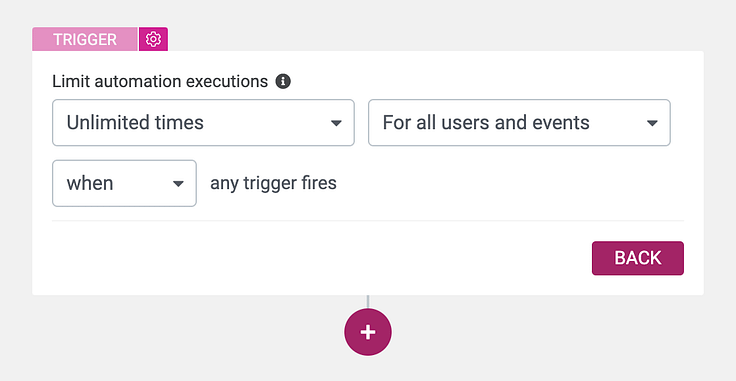Click the For all users and events text
Image resolution: width=736 pixels, height=381 pixels.
pyautogui.click(x=486, y=122)
